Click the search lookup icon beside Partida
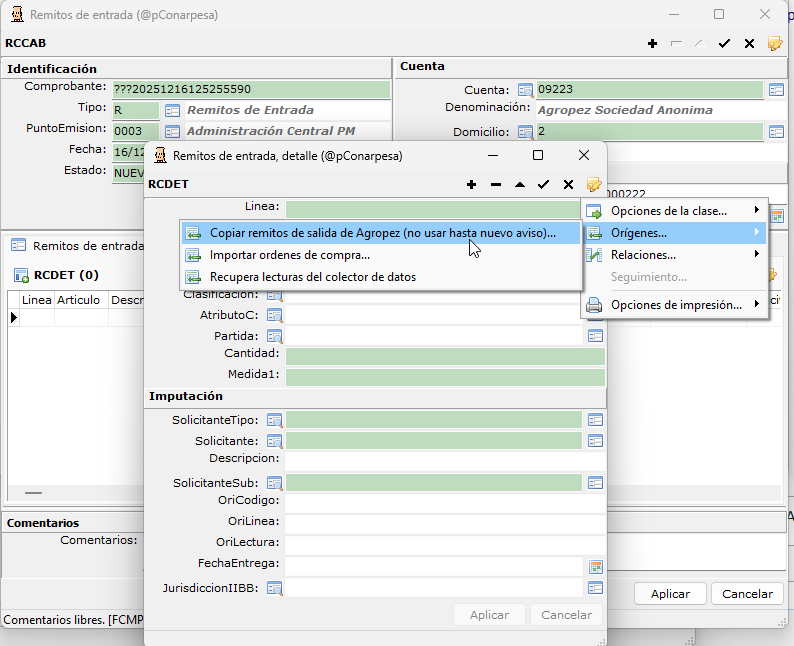Viewport: 794px width, 646px height. tap(273, 336)
